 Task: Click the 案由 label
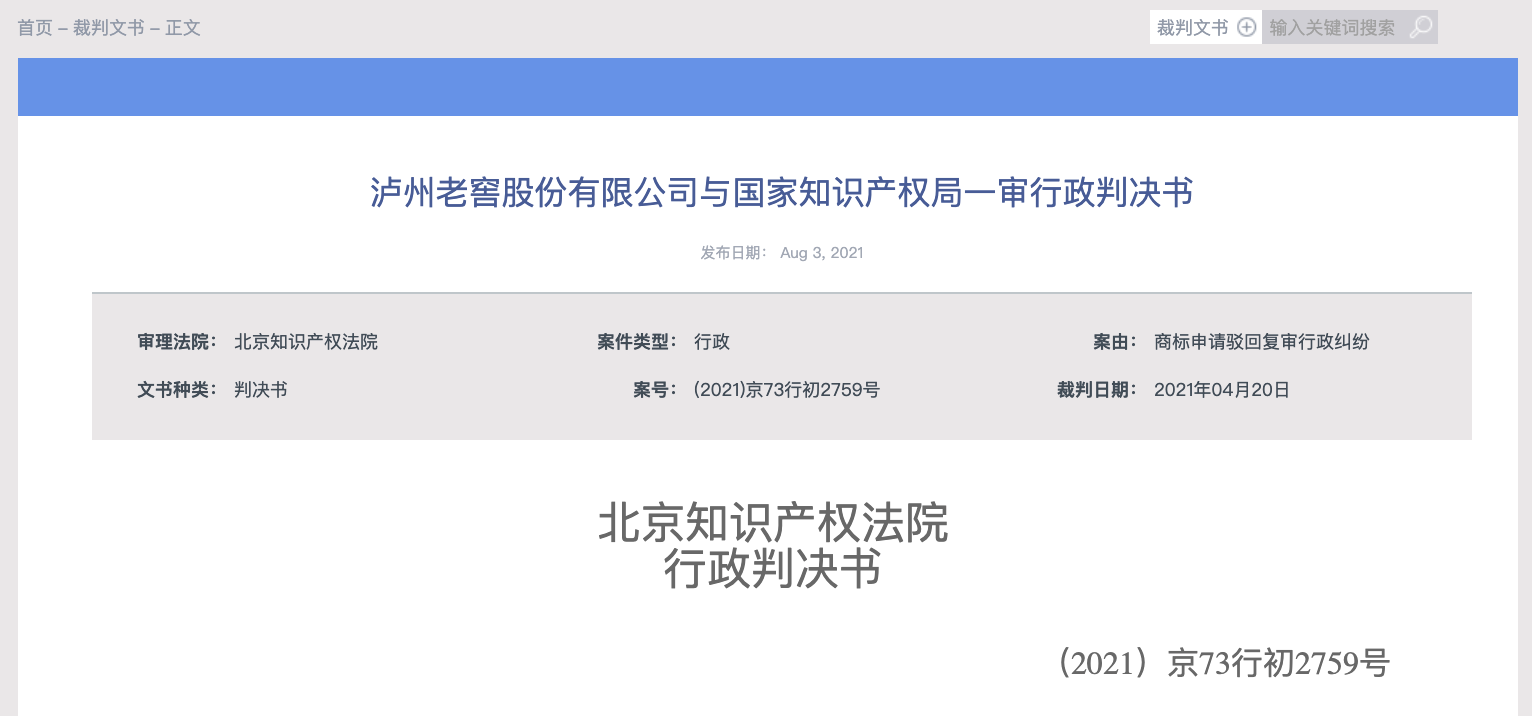pyautogui.click(x=1115, y=342)
